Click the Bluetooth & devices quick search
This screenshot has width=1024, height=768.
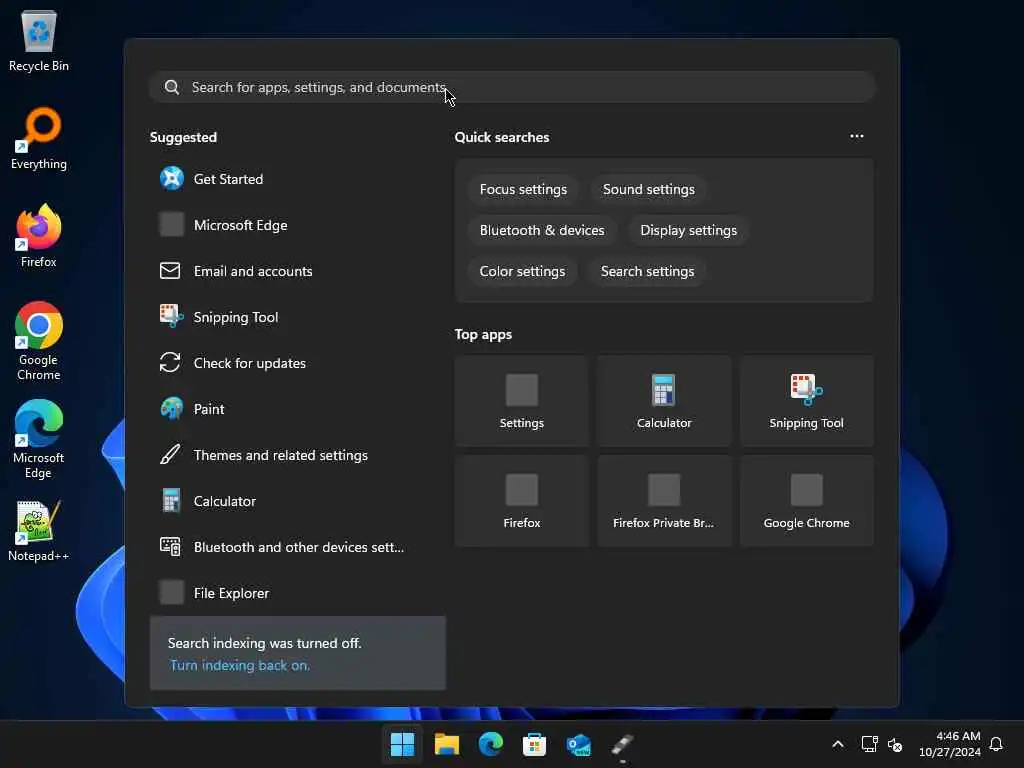tap(542, 231)
